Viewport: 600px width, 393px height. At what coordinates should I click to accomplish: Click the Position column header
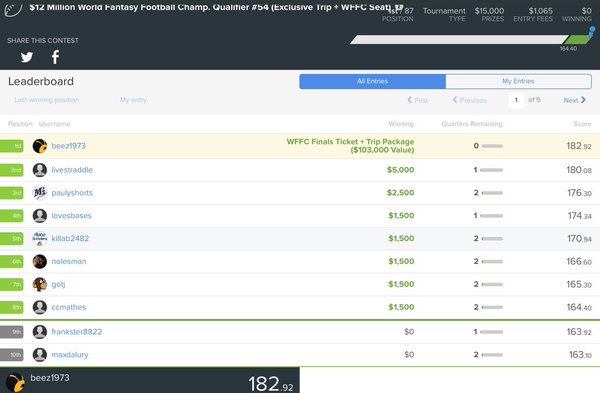20,124
